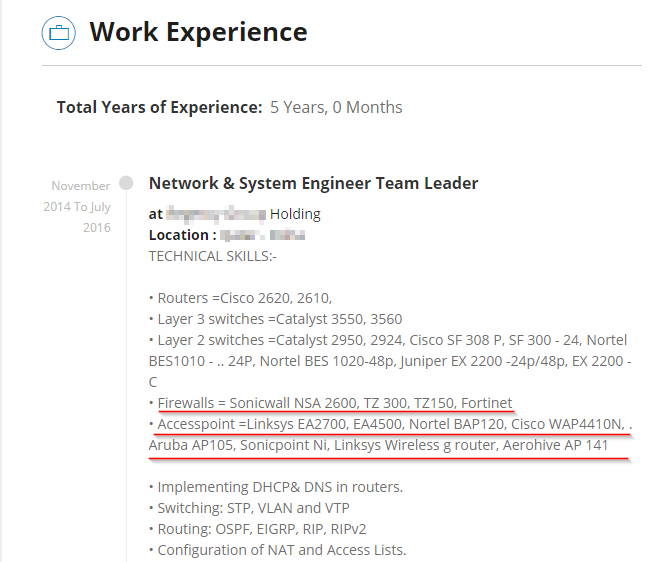Image resolution: width=657 pixels, height=562 pixels.
Task: Click Configuration of NAT and Access Lists line
Action: tap(278, 550)
